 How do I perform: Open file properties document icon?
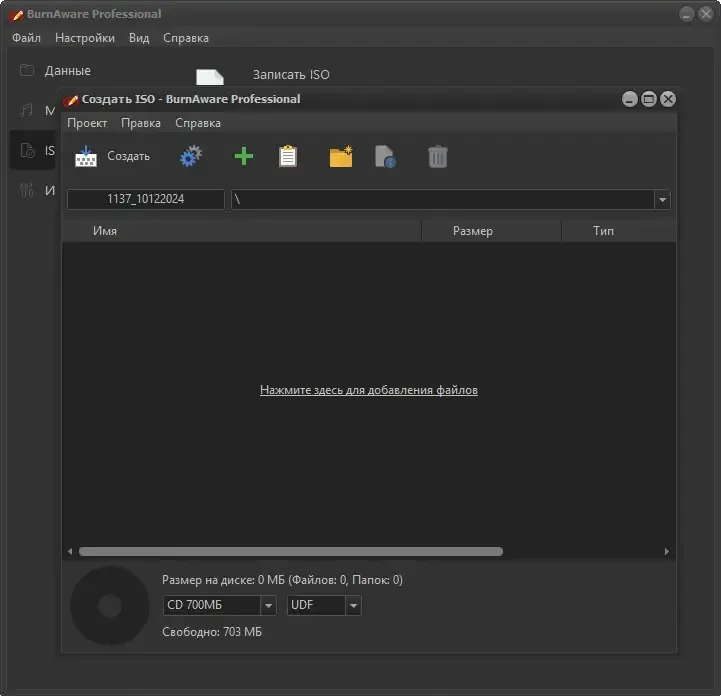point(385,156)
